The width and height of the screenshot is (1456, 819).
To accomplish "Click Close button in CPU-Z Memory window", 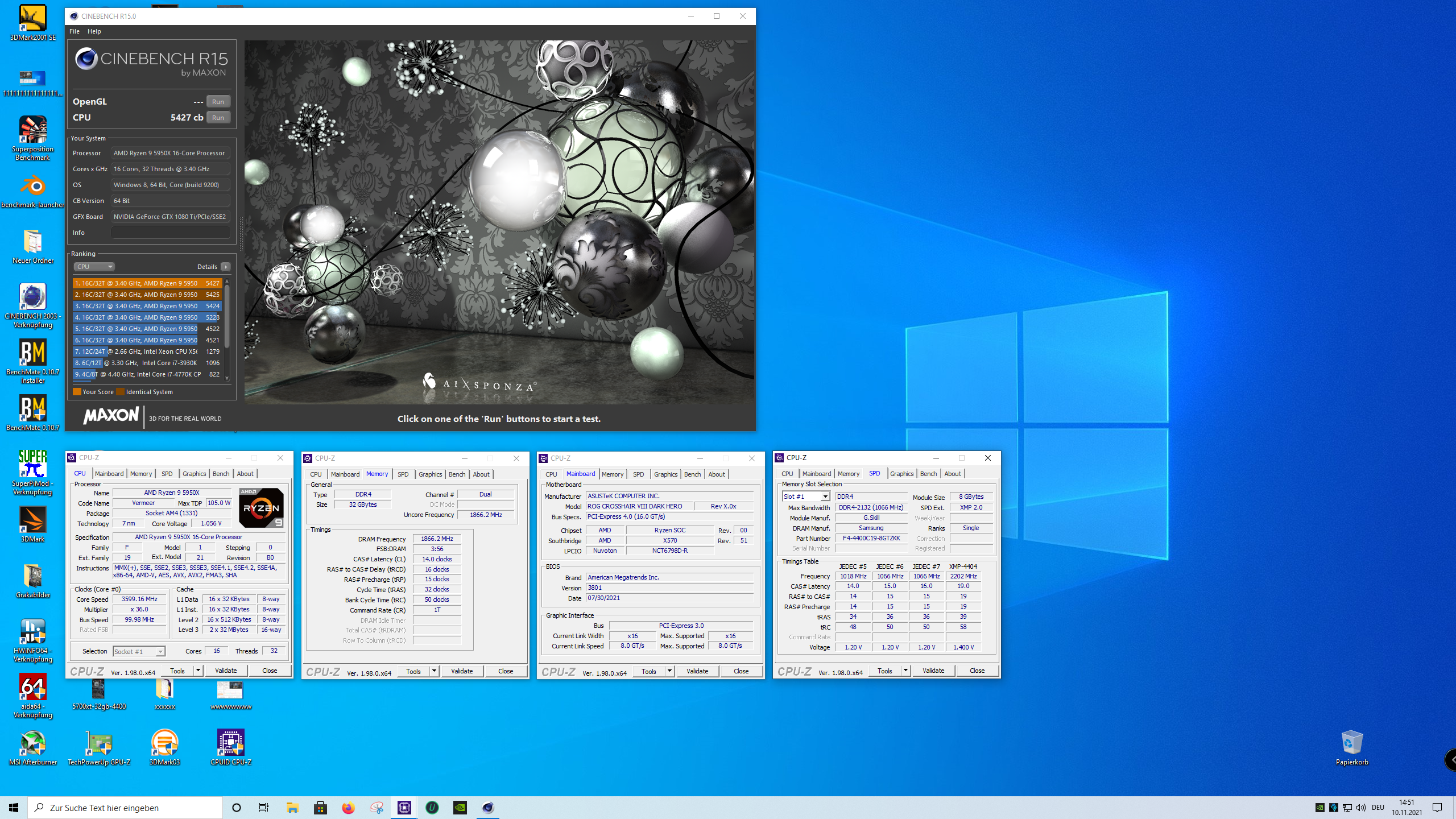I will coord(506,671).
